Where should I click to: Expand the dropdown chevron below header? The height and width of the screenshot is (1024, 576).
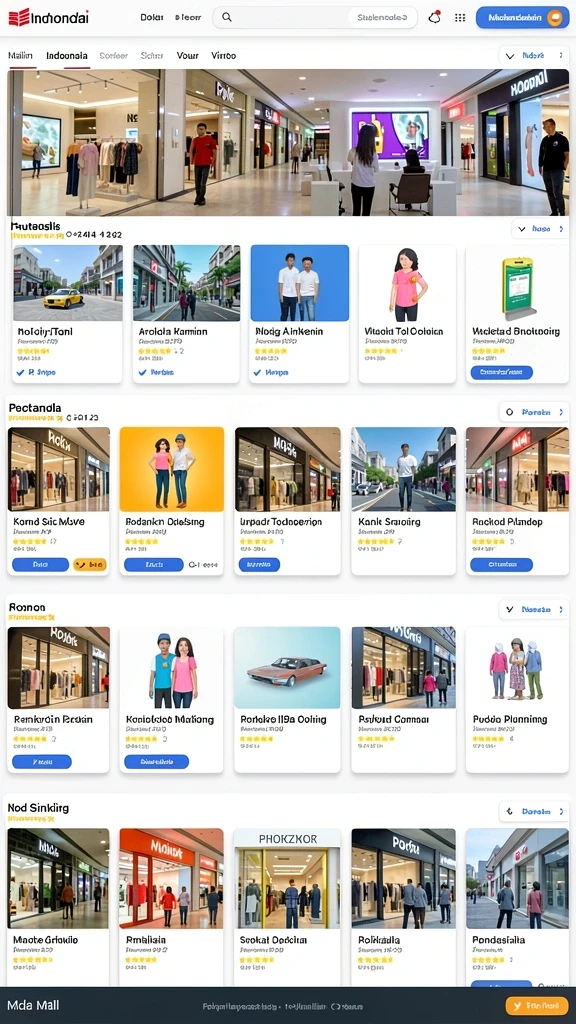510,56
